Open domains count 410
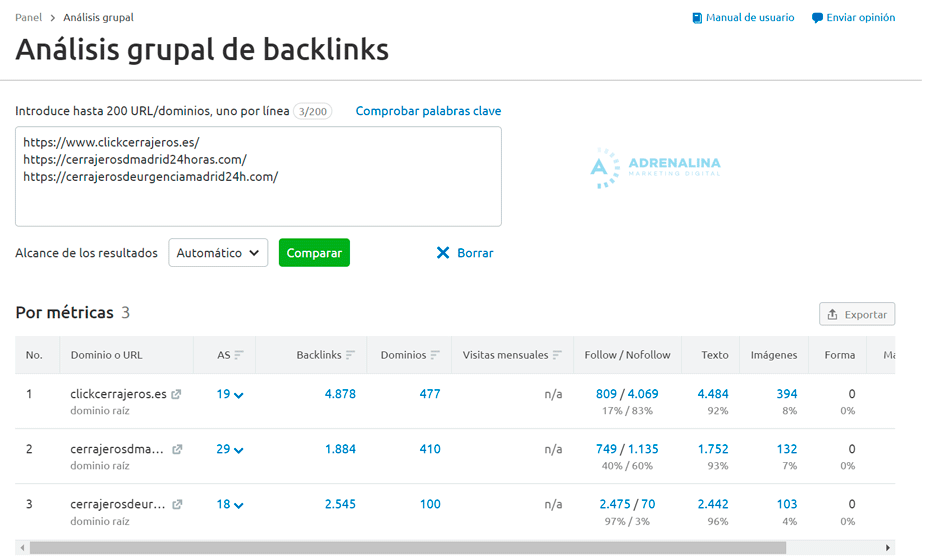Image resolution: width=940 pixels, height=559 pixels. click(430, 449)
